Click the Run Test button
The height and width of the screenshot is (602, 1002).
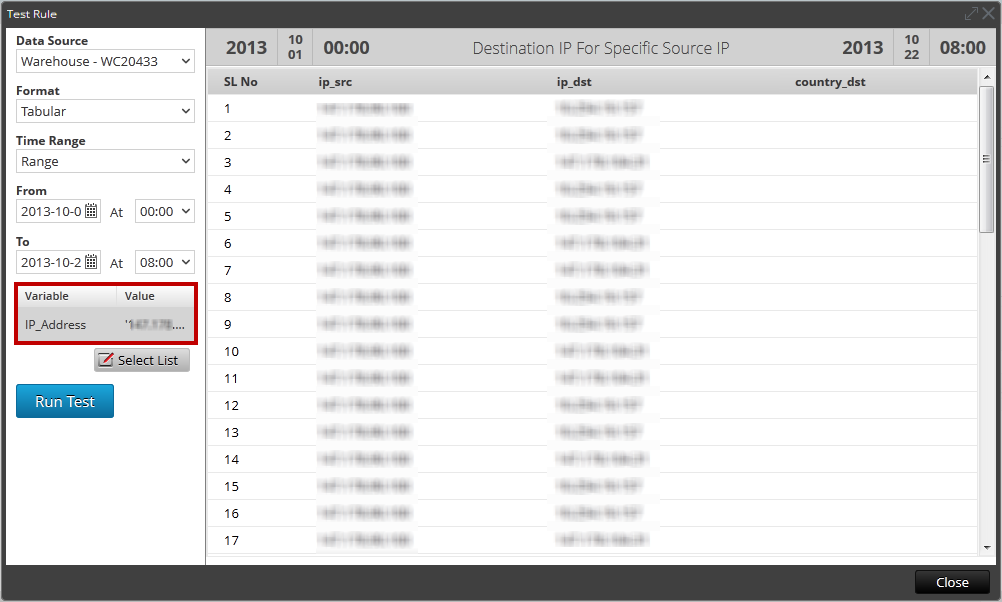64,400
